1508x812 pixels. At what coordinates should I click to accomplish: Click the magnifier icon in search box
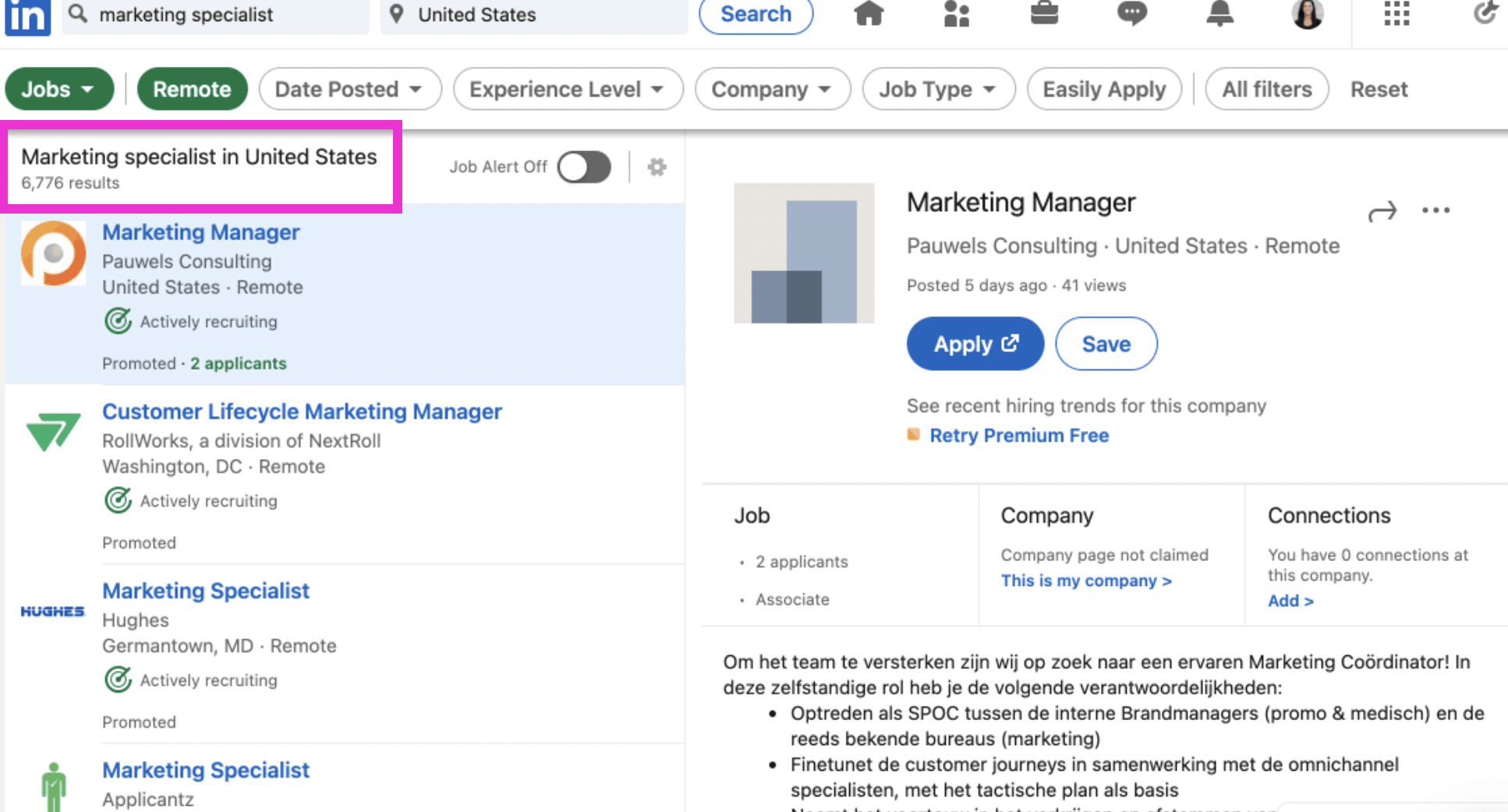click(78, 14)
